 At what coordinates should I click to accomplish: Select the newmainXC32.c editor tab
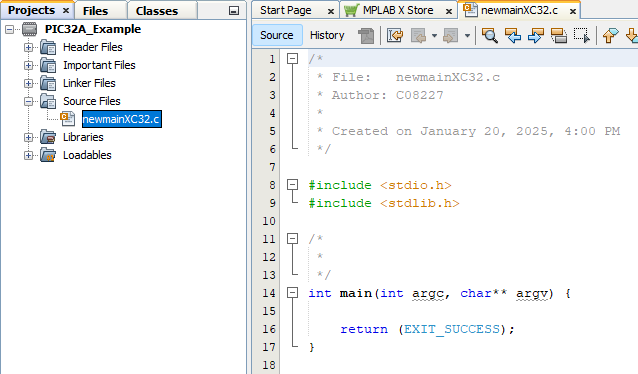(519, 10)
